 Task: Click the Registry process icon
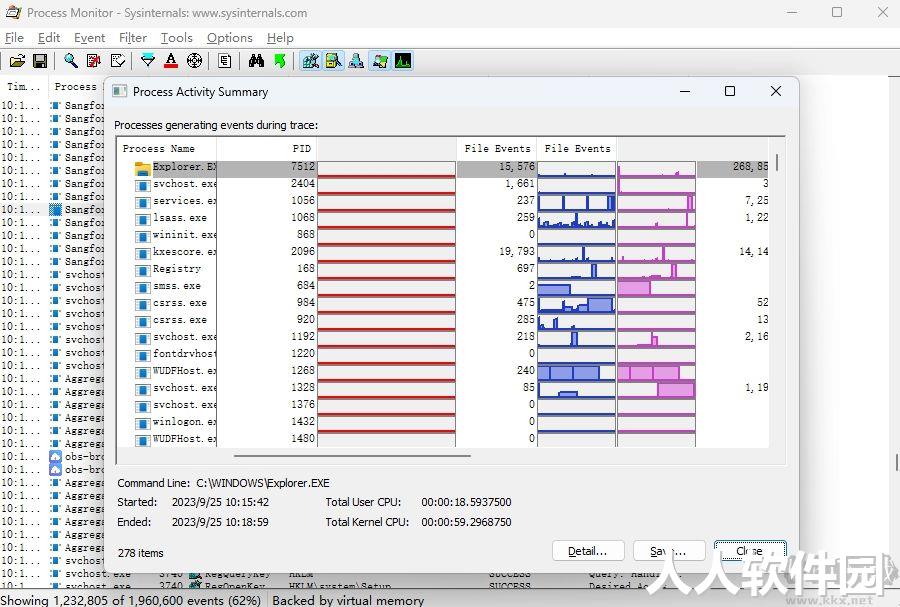[142, 270]
